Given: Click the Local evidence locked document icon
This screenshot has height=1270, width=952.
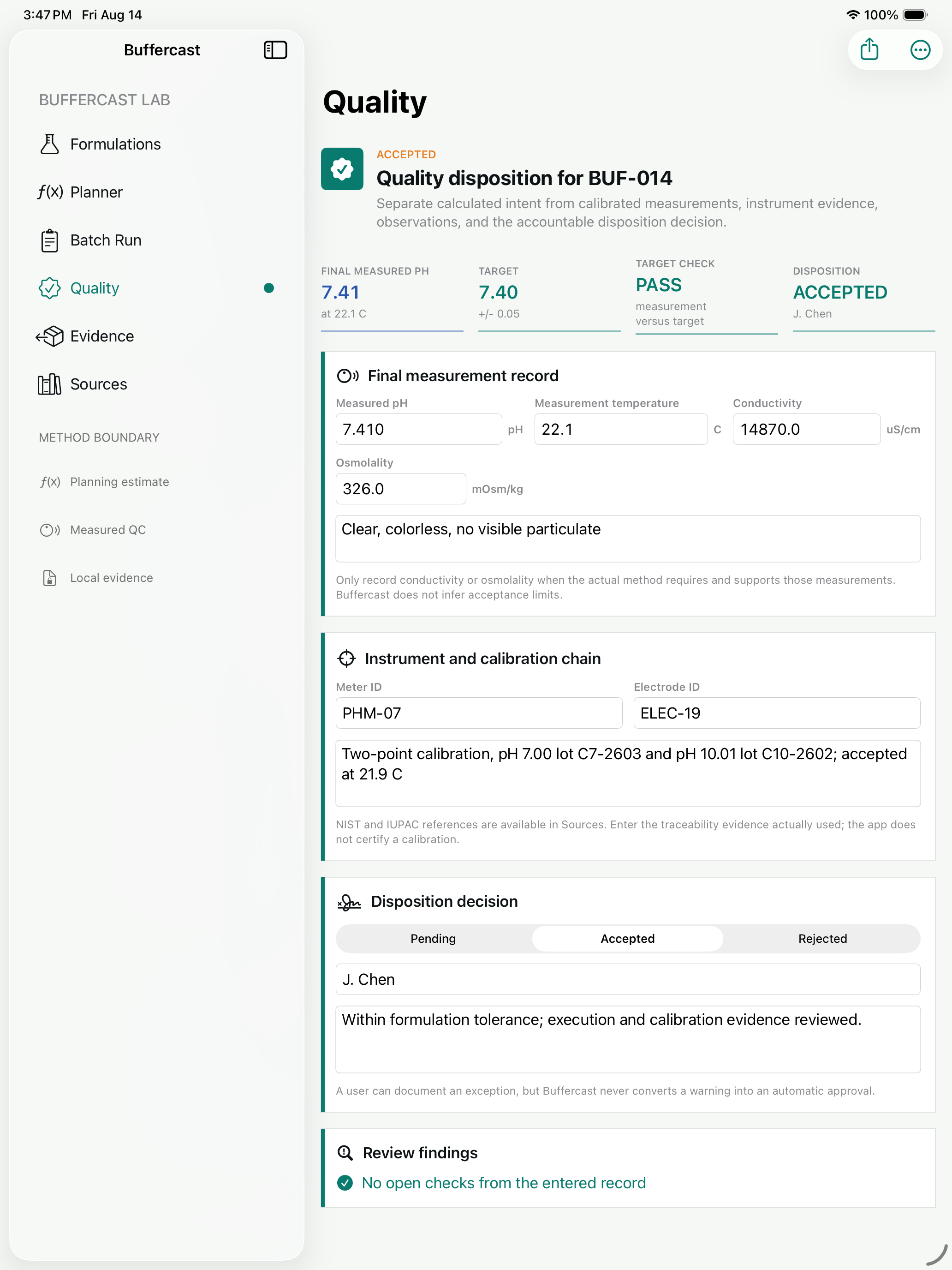Looking at the screenshot, I should point(50,578).
